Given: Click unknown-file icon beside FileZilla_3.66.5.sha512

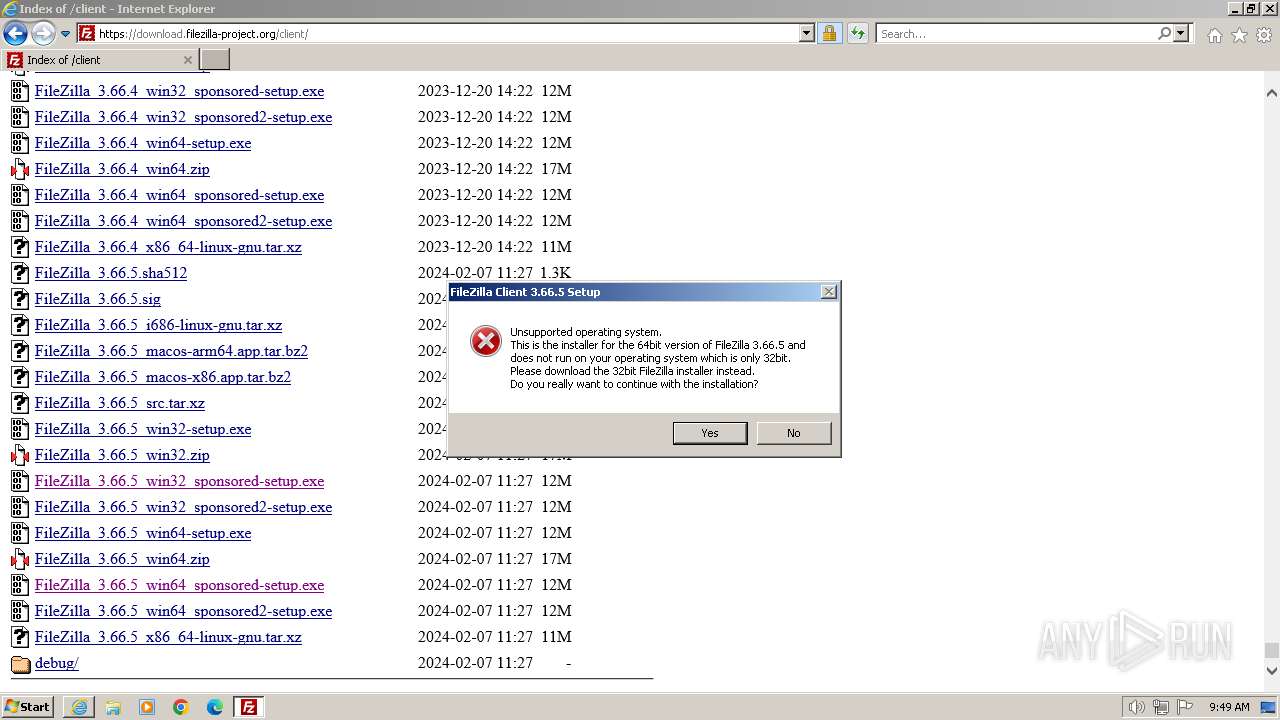Looking at the screenshot, I should coord(20,273).
